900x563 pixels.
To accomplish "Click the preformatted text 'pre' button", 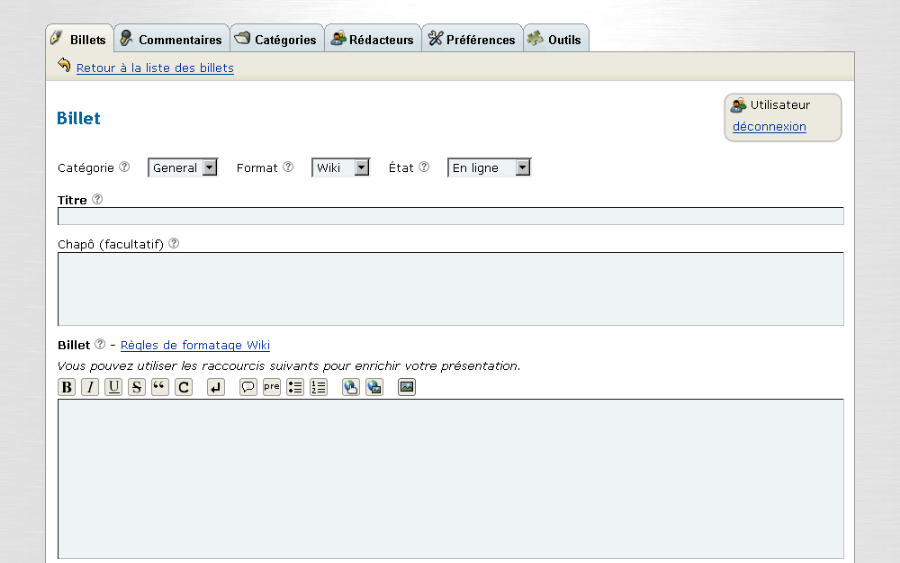I will [272, 387].
